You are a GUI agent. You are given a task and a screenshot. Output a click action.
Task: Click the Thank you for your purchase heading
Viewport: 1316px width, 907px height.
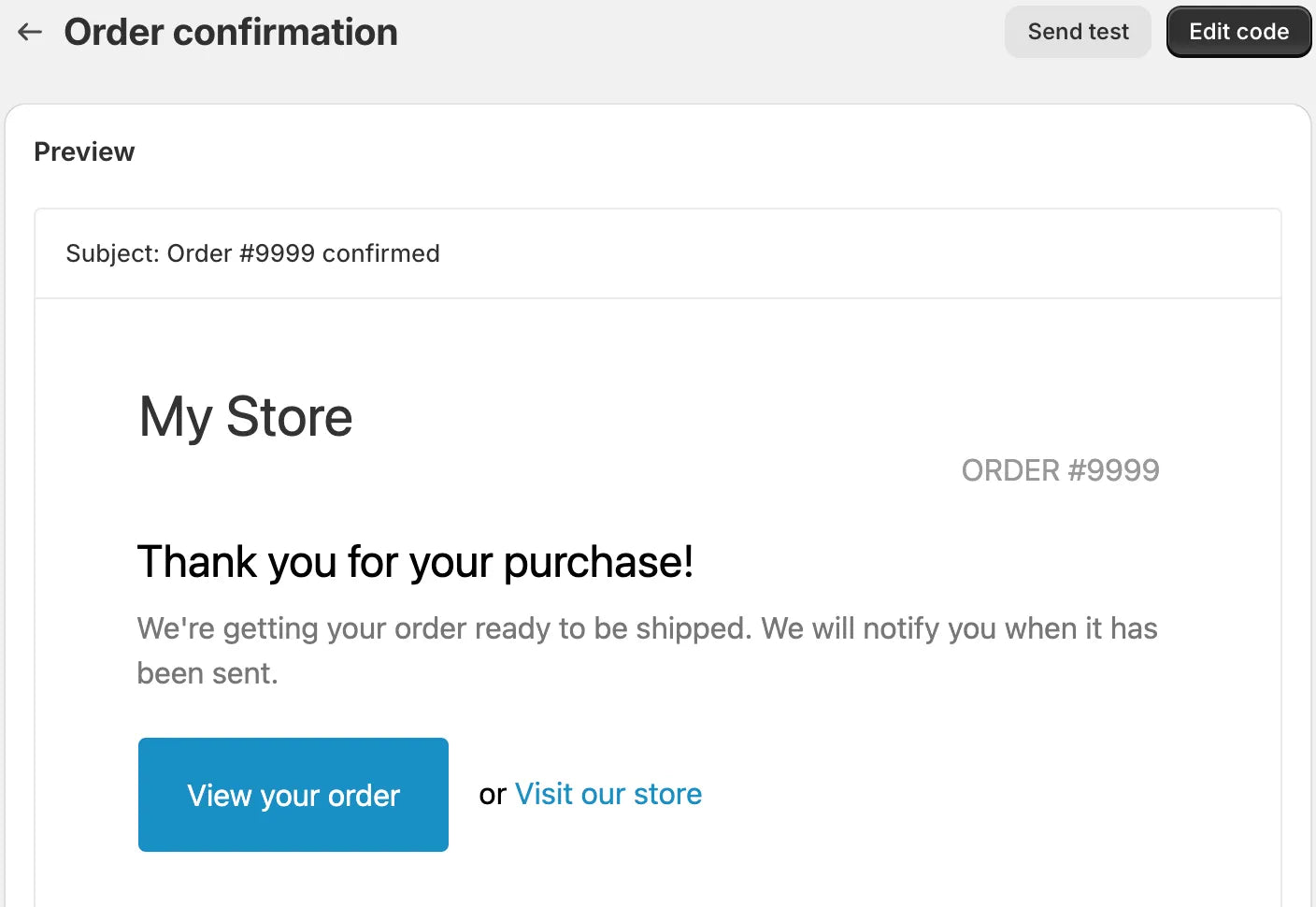pyautogui.click(x=415, y=562)
